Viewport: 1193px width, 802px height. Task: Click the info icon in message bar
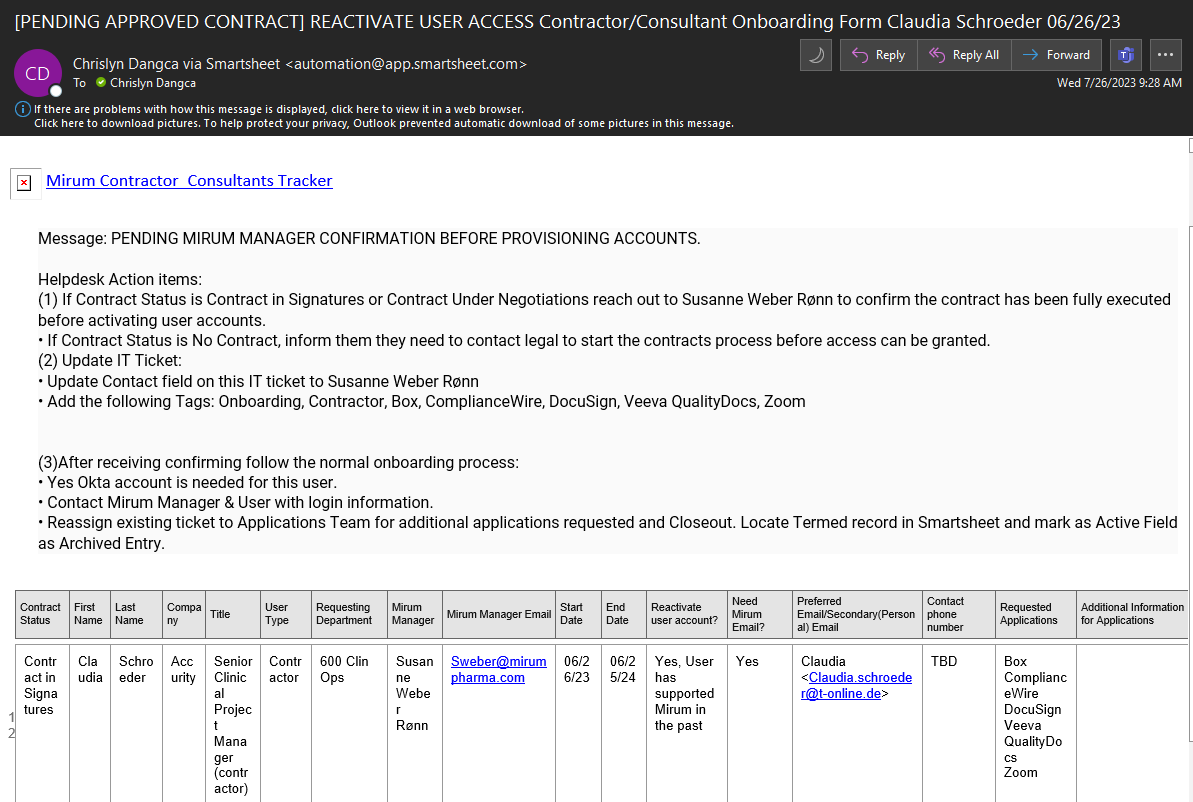pos(23,110)
